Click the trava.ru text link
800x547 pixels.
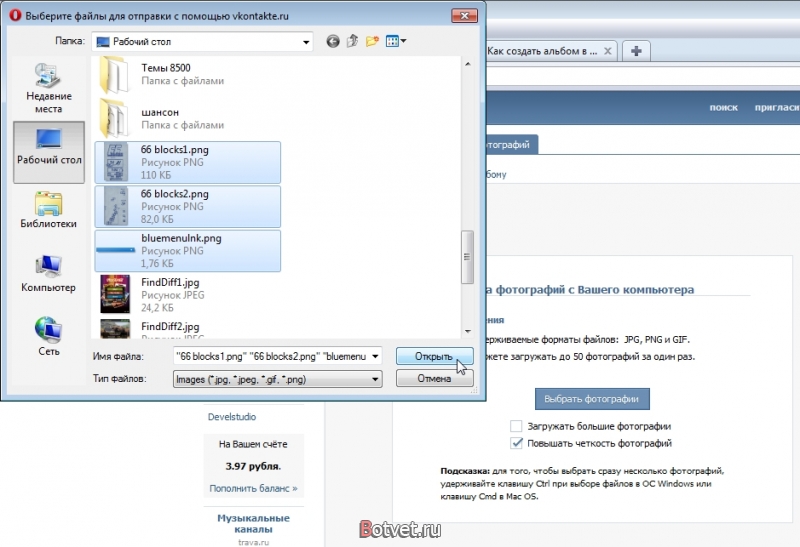[253, 542]
